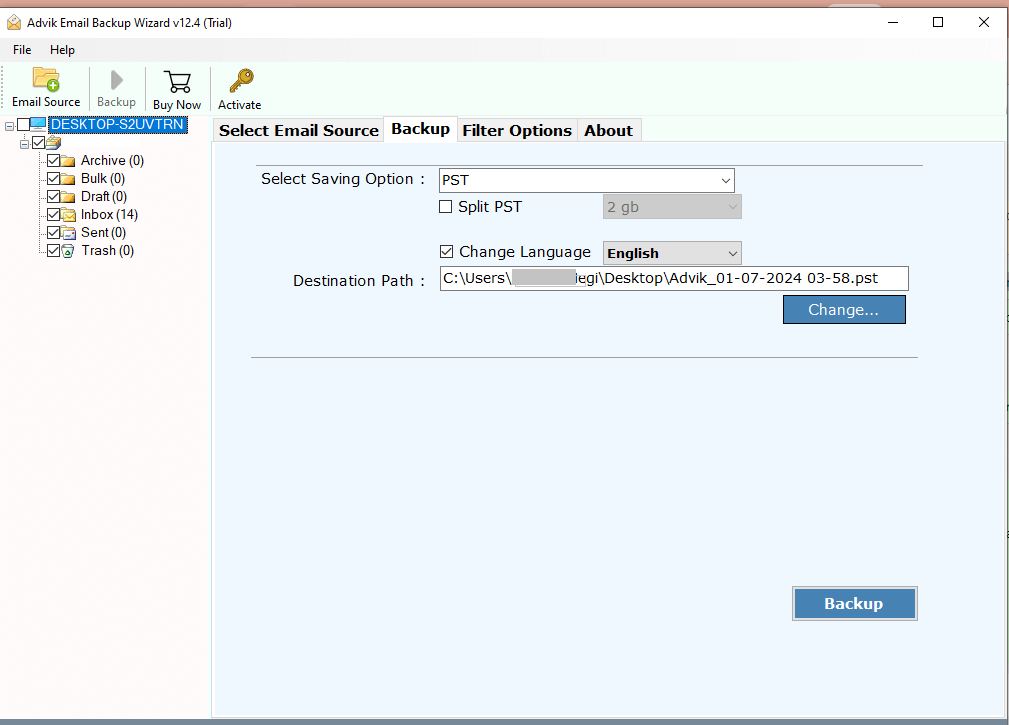This screenshot has width=1009, height=725.
Task: Switch to the Filter Options tab
Action: [517, 130]
